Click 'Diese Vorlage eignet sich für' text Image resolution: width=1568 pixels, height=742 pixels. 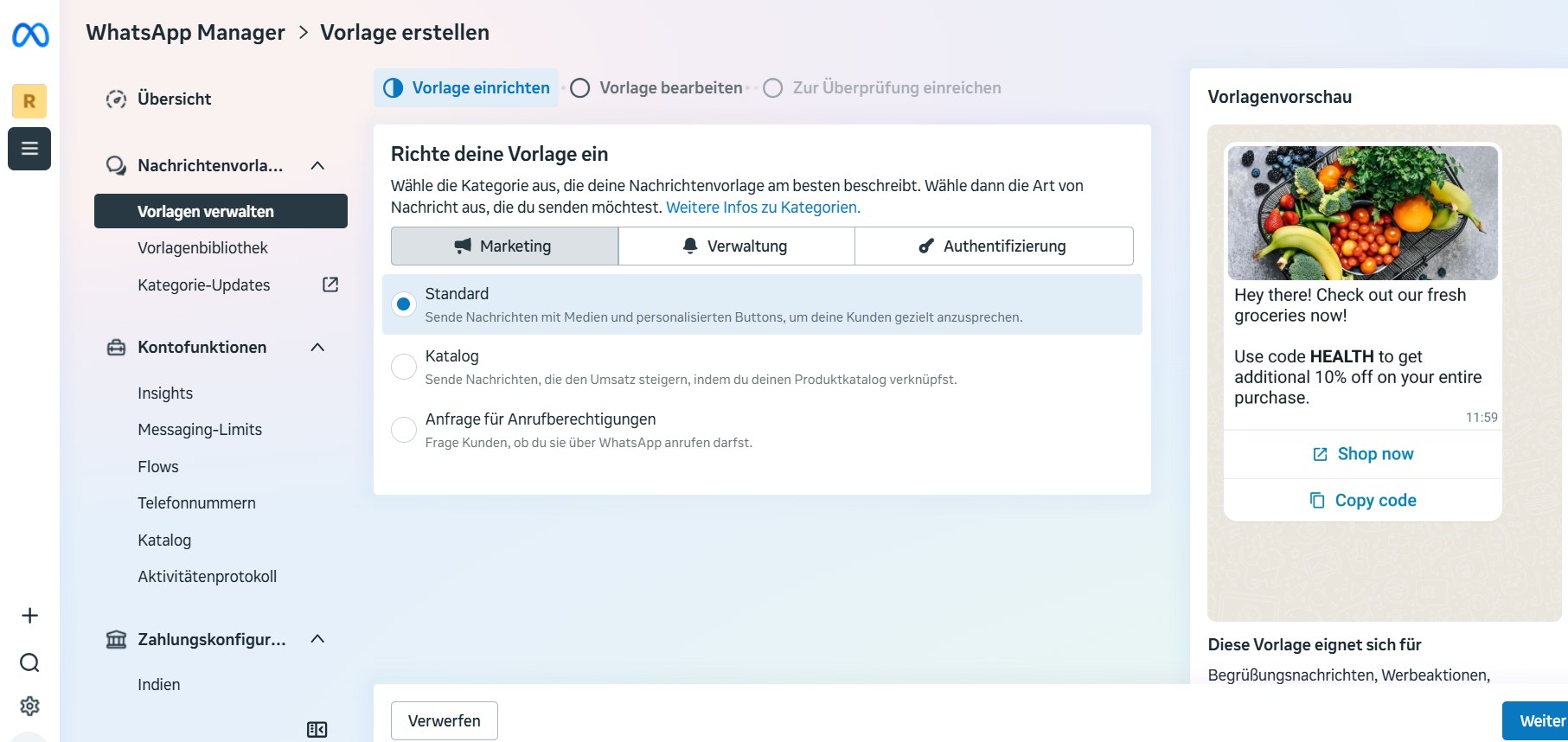[x=1315, y=645]
